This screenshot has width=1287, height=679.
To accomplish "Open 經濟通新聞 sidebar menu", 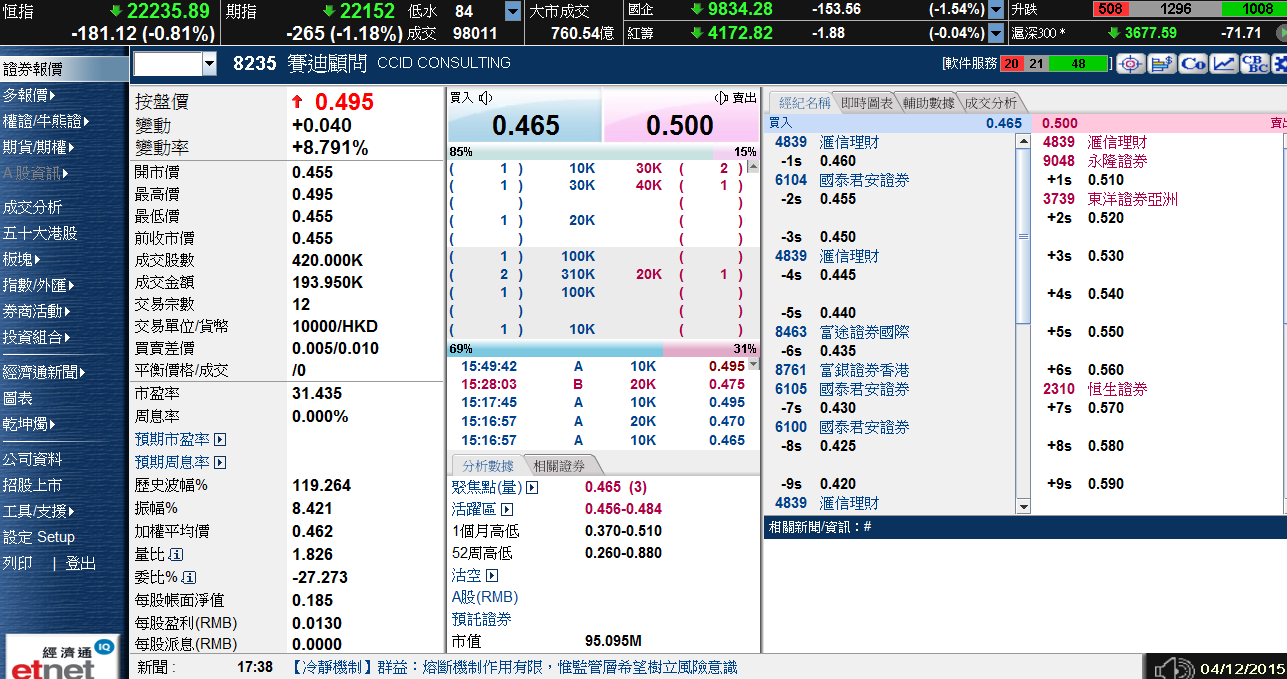I will pyautogui.click(x=44, y=372).
